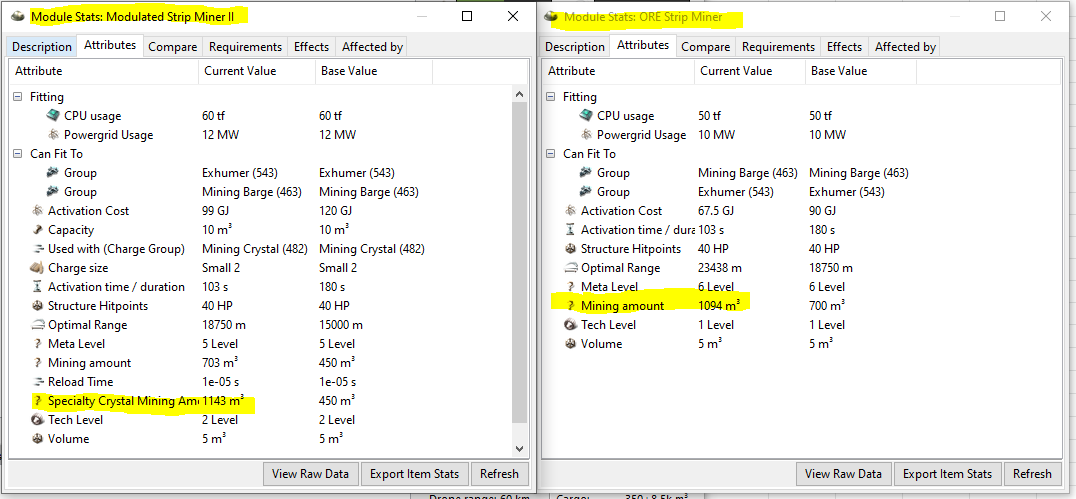Click the 1143 m³ specialty crystal value
1076x499 pixels.
(x=223, y=401)
